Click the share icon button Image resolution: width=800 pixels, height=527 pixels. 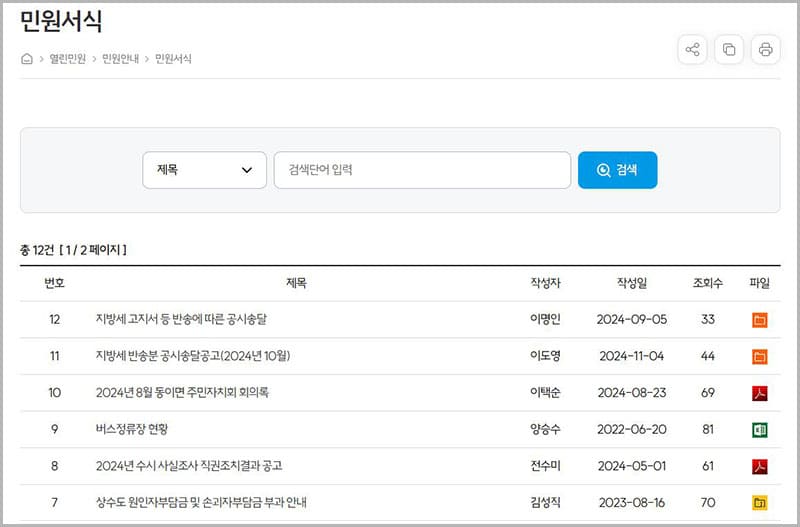click(692, 49)
